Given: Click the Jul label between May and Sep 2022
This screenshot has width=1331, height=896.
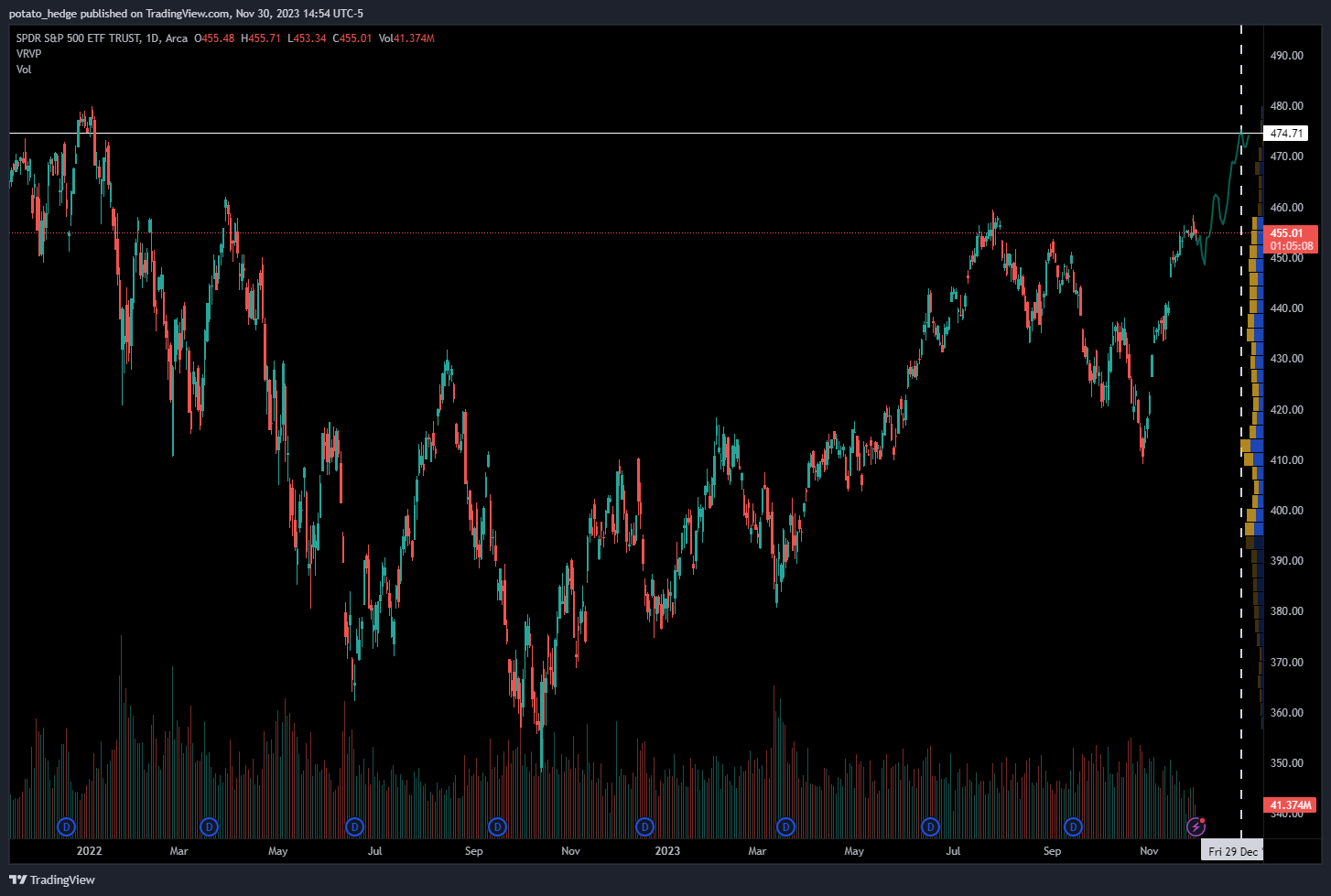Looking at the screenshot, I should click(374, 851).
